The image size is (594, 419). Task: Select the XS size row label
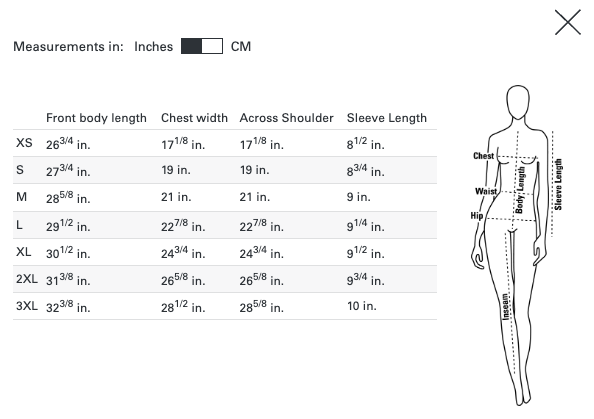[24, 143]
